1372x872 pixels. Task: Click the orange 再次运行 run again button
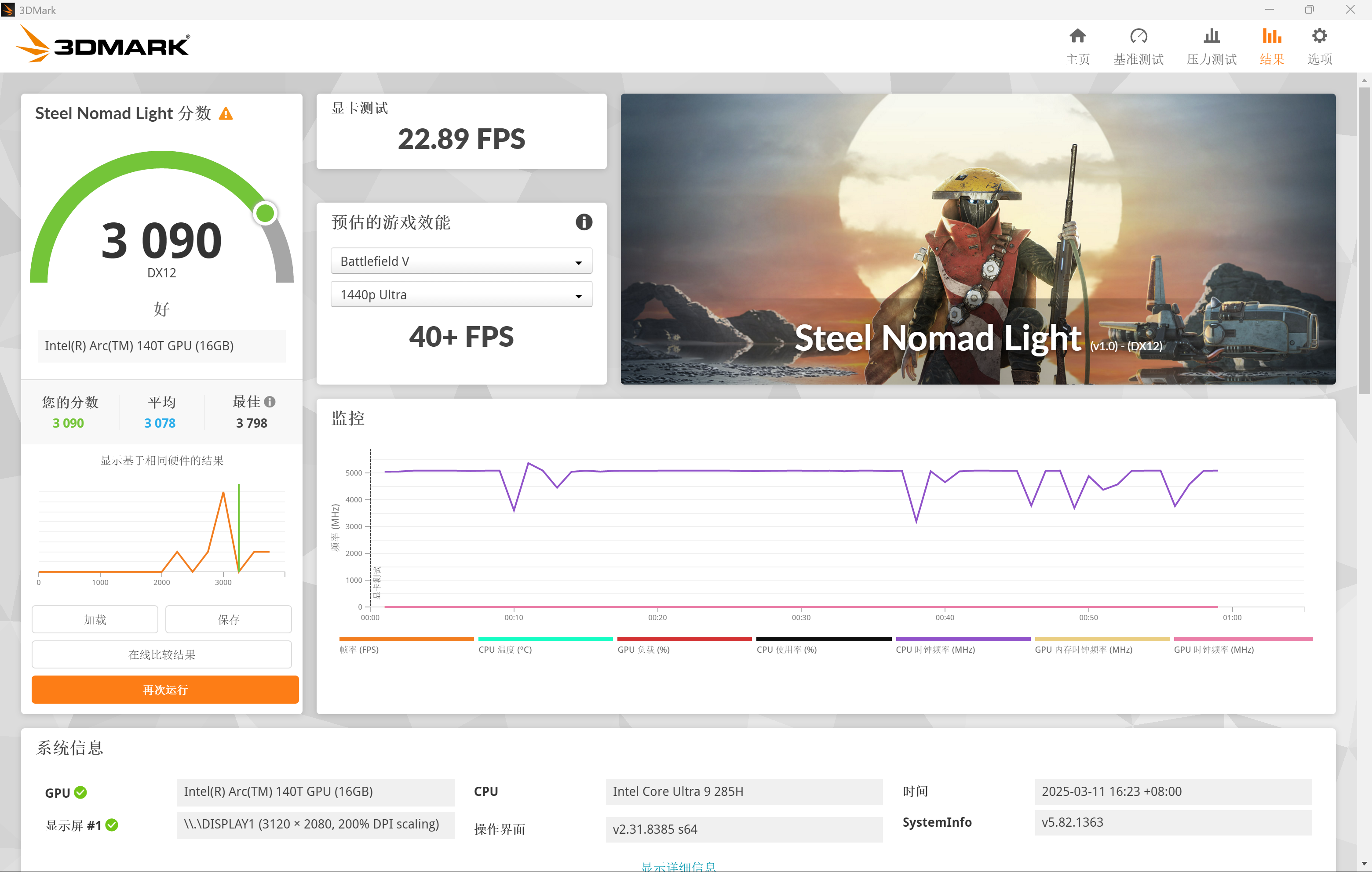165,690
